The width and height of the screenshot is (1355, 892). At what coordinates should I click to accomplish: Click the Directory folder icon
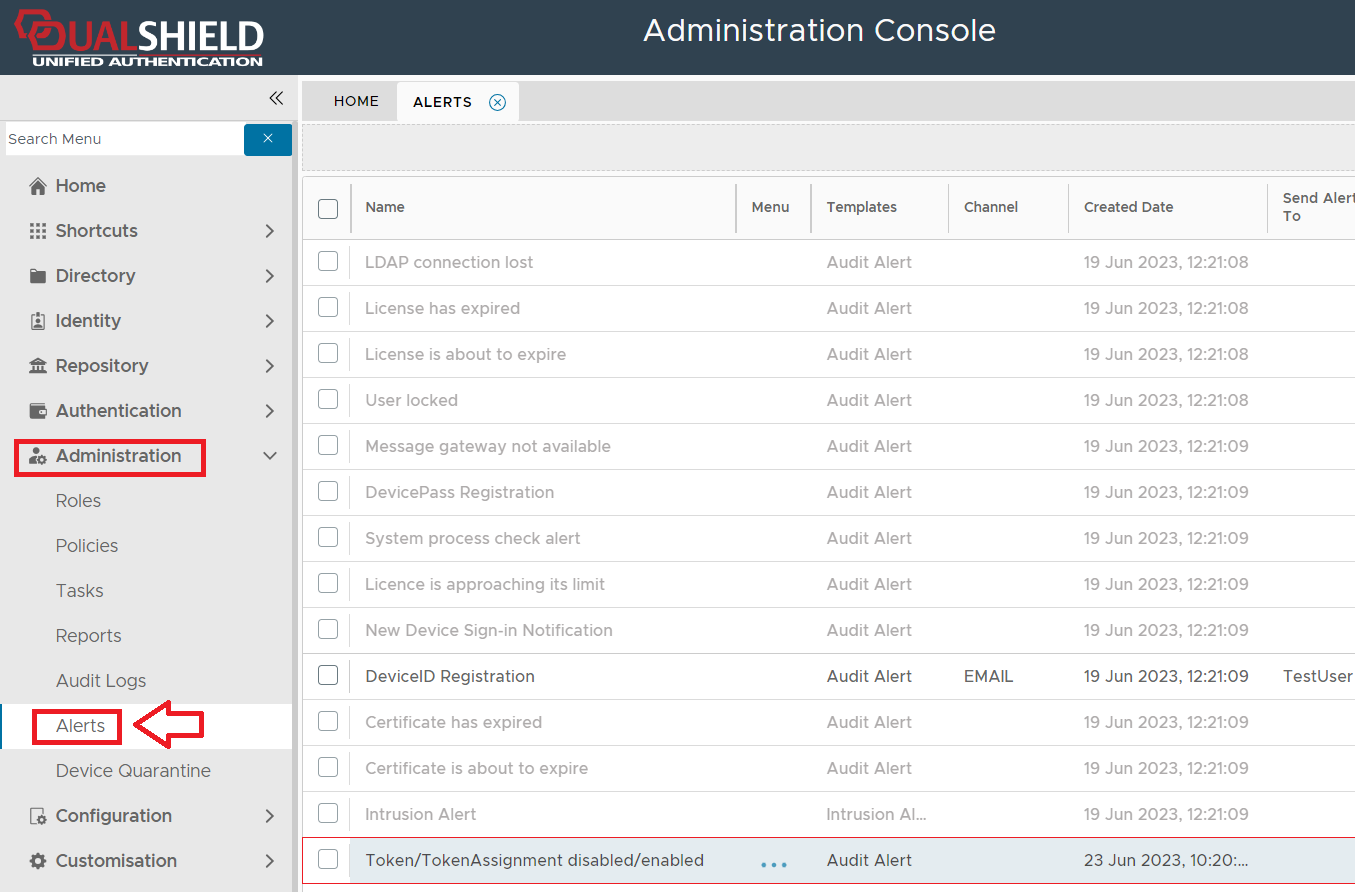point(38,276)
